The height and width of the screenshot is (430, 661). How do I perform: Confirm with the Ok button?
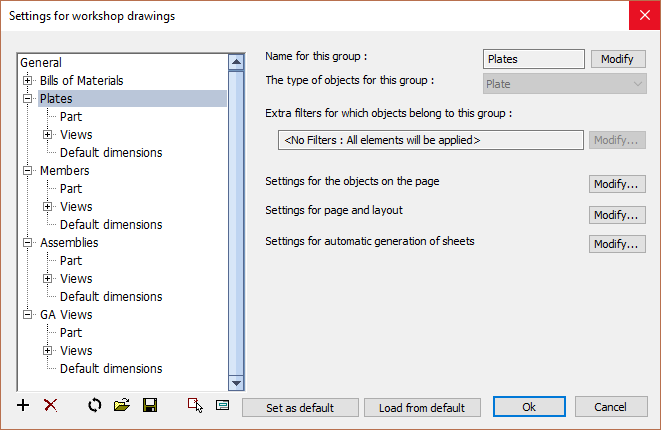coord(529,407)
